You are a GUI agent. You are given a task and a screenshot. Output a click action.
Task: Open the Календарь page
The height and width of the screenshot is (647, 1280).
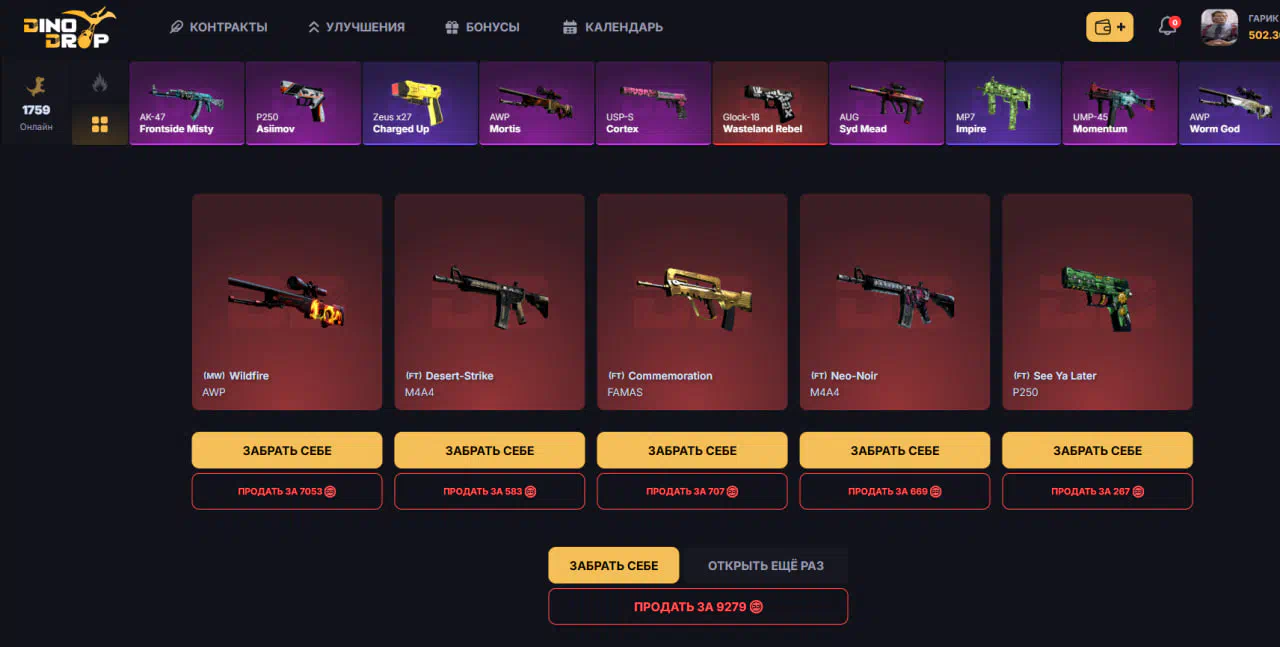coord(613,27)
